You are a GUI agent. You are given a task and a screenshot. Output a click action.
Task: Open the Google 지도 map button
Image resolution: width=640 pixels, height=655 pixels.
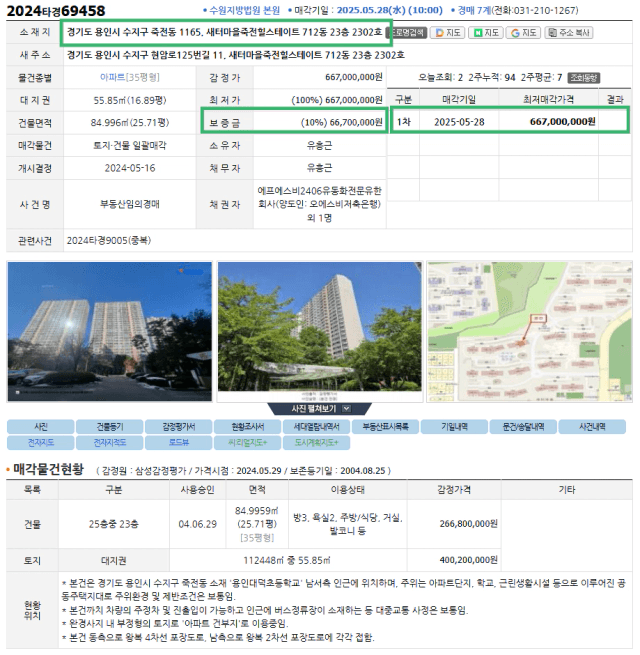(x=524, y=33)
